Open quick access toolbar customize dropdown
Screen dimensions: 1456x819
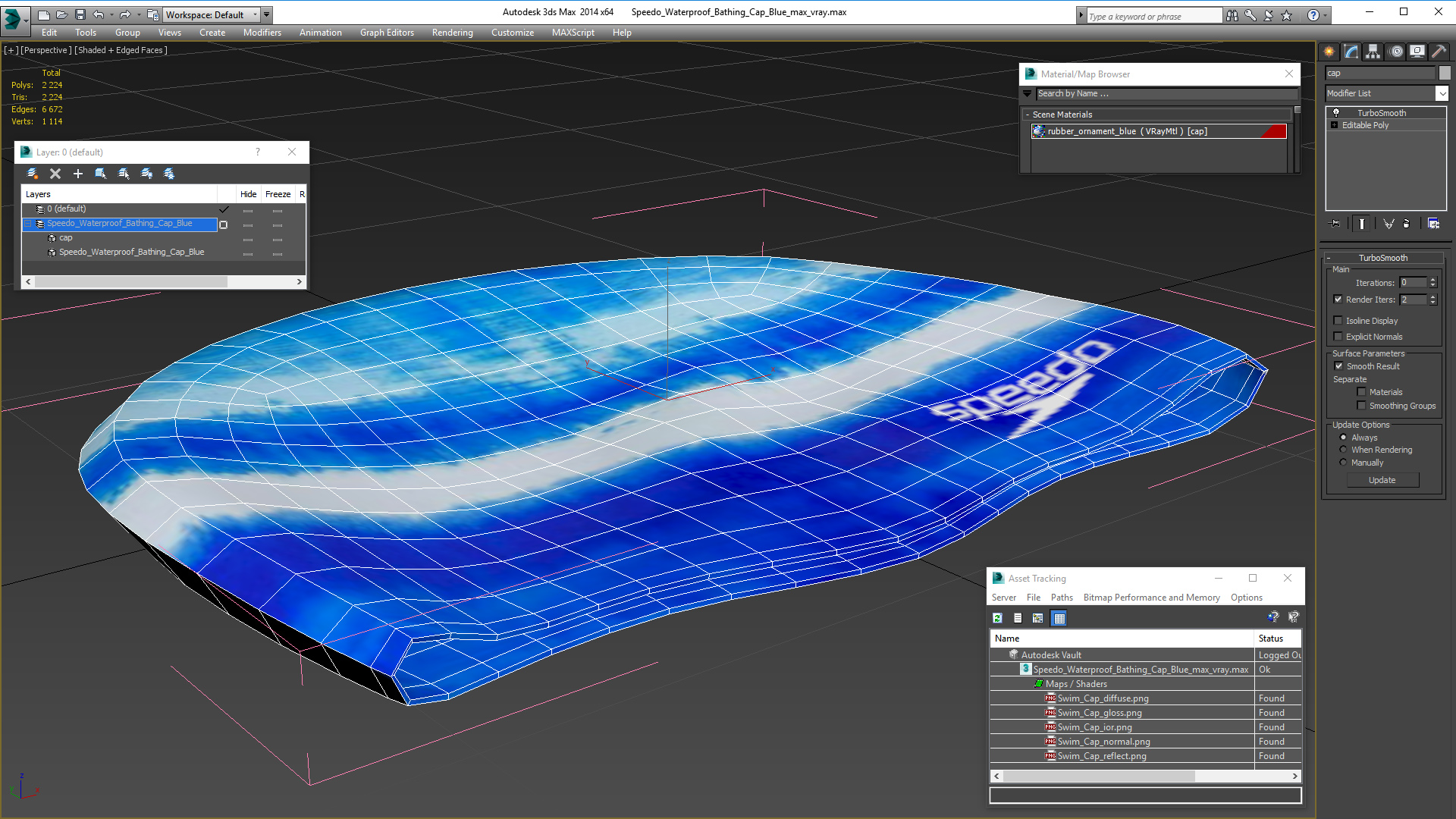266,14
